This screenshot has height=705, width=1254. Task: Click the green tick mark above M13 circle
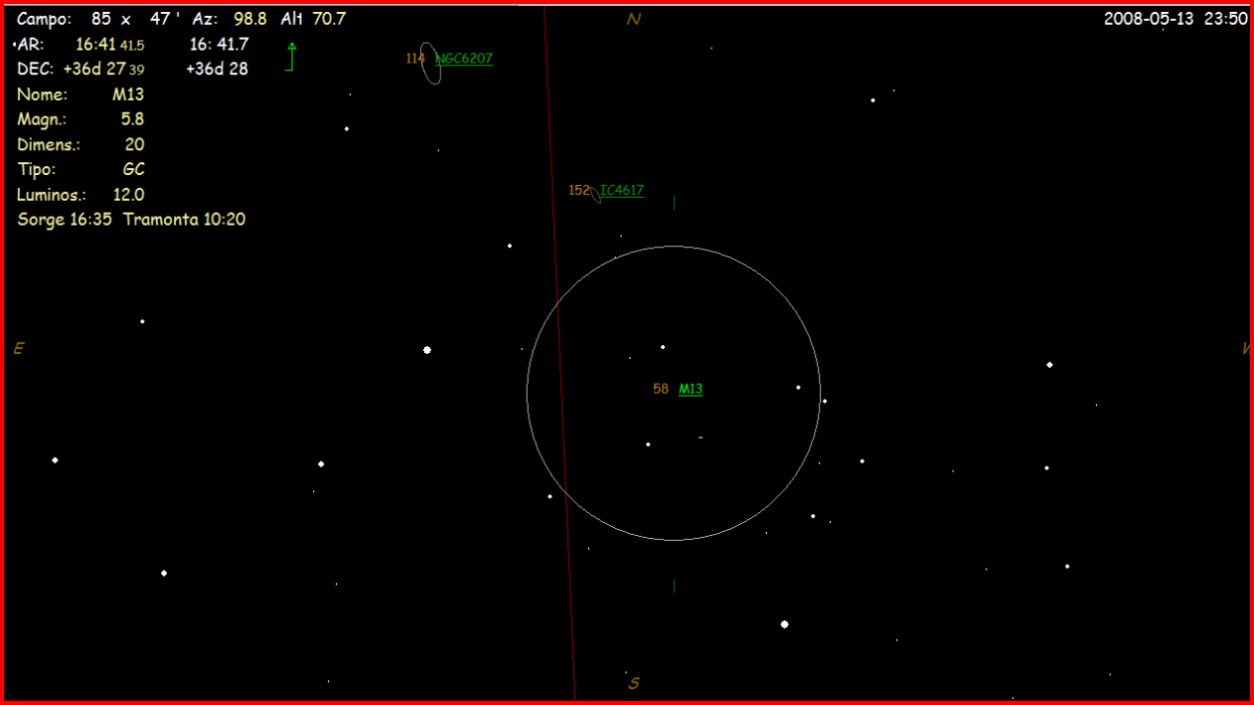coord(674,202)
